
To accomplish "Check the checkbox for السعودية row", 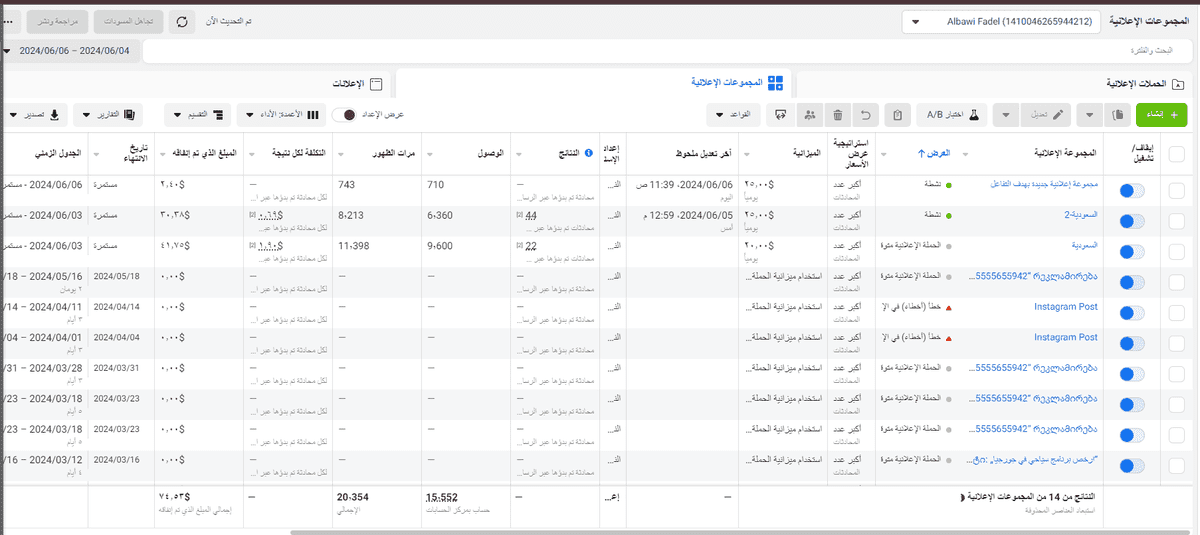I will 1176,252.
